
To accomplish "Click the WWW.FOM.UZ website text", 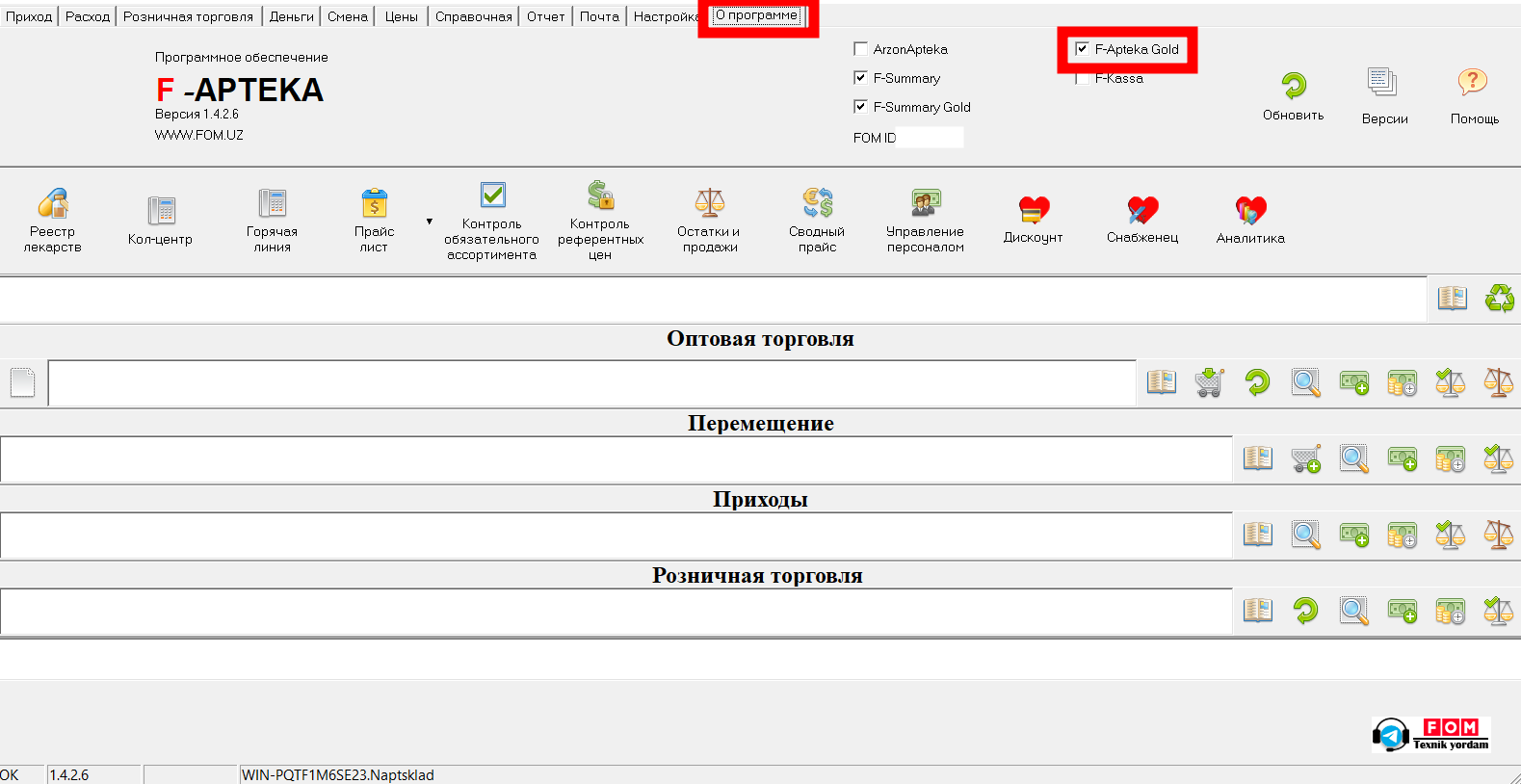I will (199, 135).
